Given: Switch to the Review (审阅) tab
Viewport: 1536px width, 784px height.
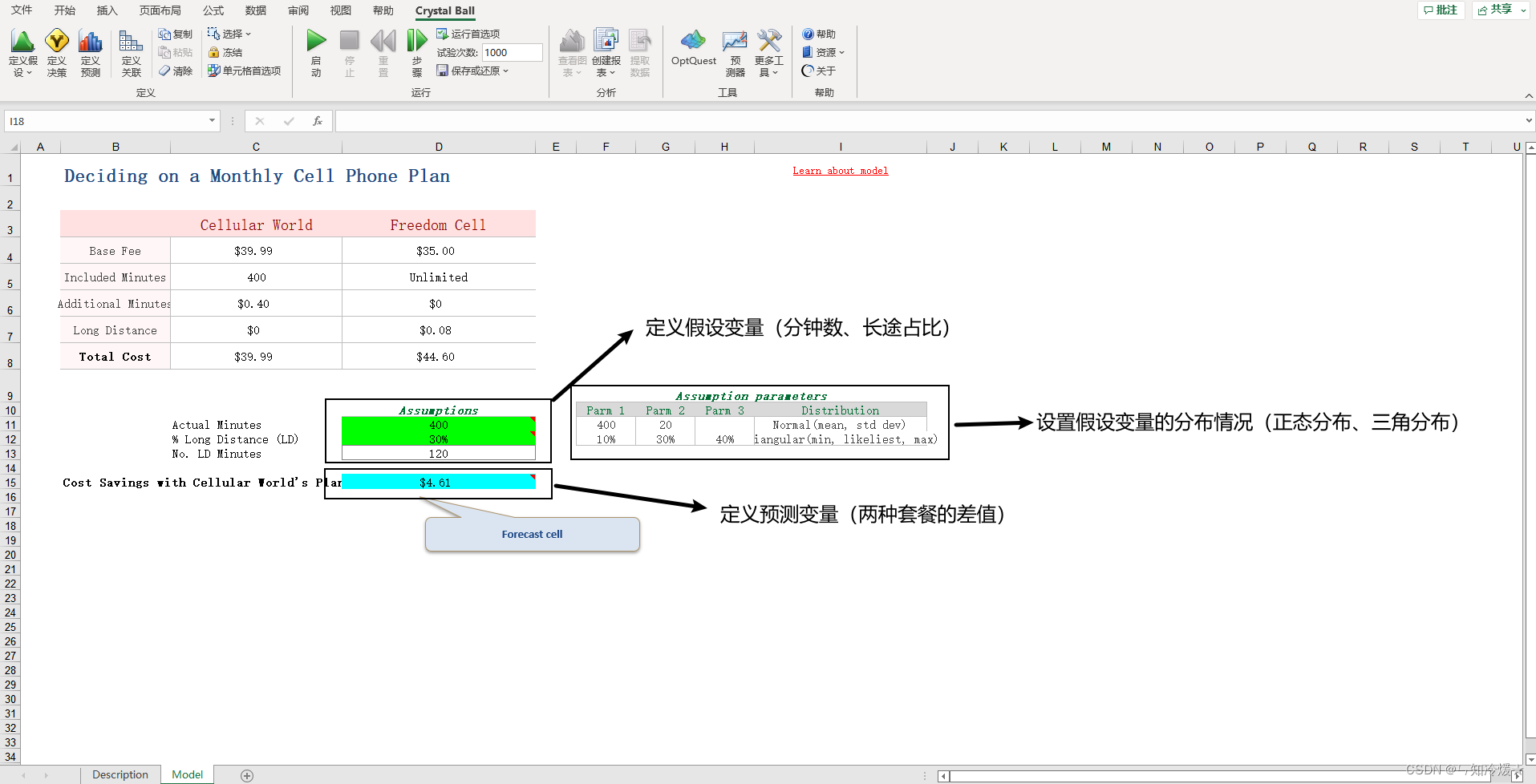Looking at the screenshot, I should (298, 10).
